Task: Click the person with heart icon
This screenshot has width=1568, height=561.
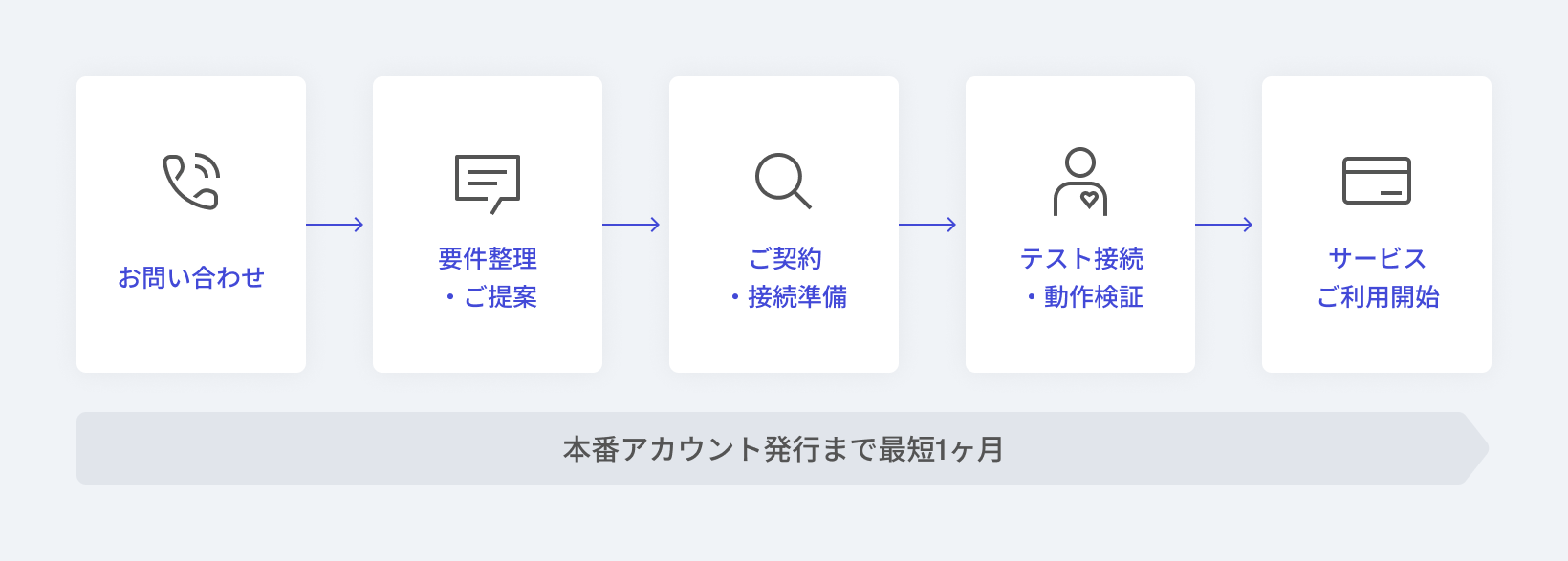Action: [1080, 182]
